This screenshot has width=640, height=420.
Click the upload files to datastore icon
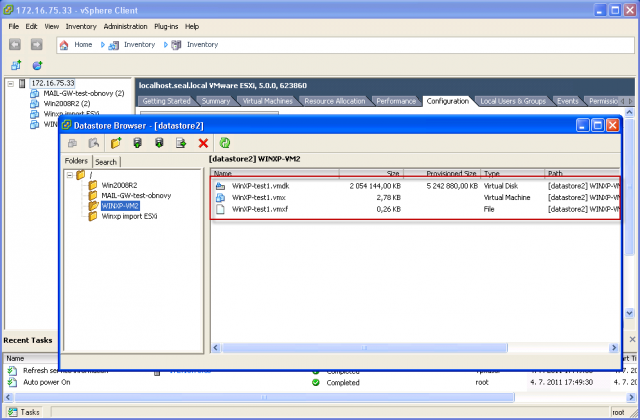pyautogui.click(x=138, y=143)
